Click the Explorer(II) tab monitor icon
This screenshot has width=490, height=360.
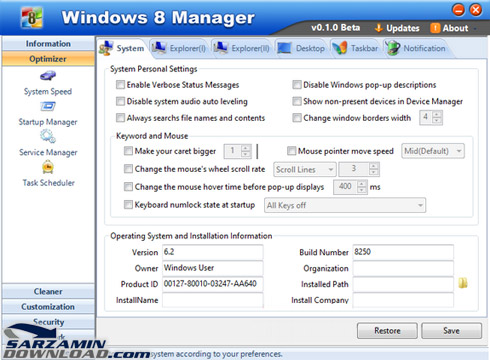(220, 48)
